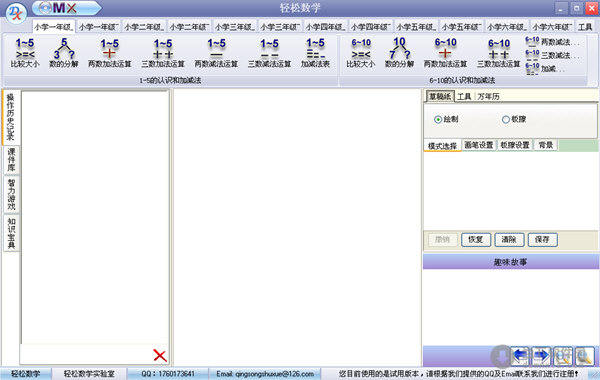
Task: Click the red X delete icon in the history panel
Action: coord(160,355)
